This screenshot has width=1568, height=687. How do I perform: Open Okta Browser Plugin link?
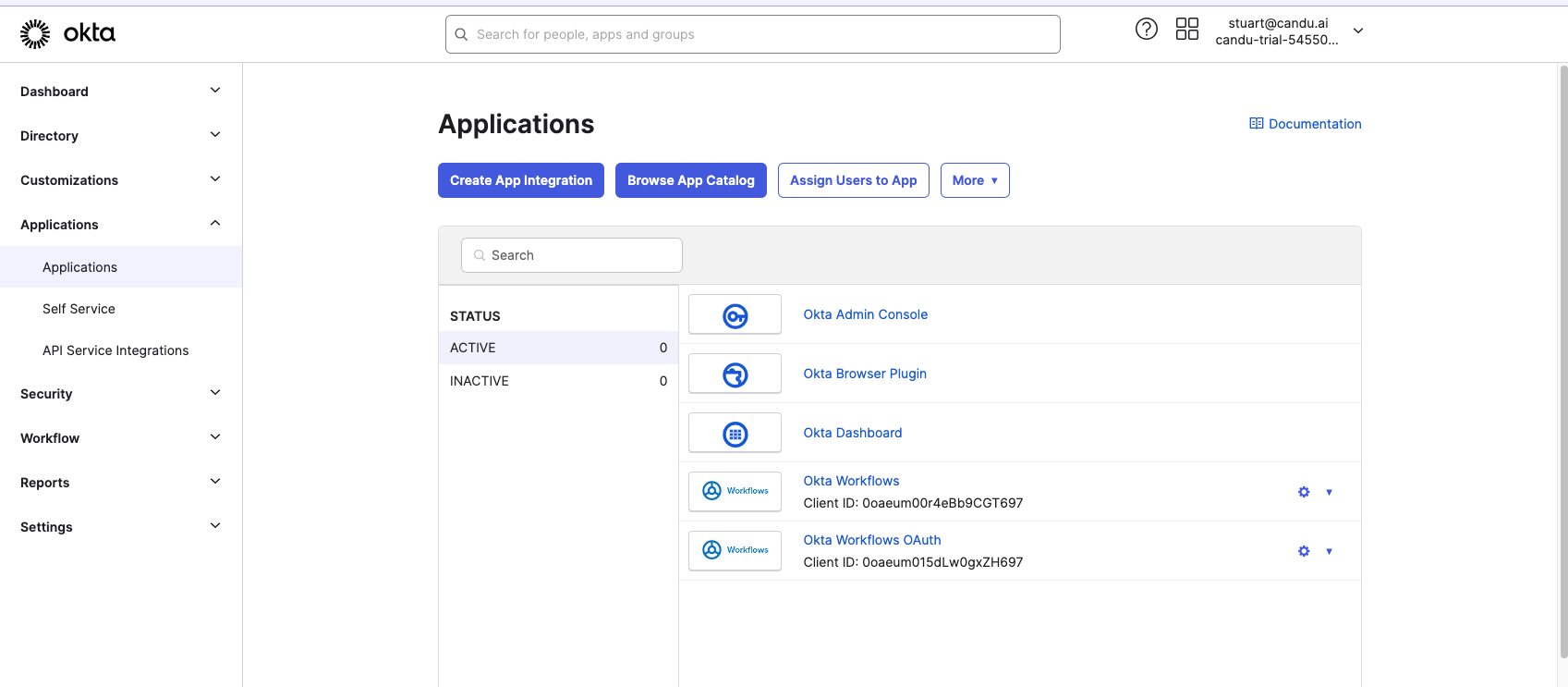point(865,374)
